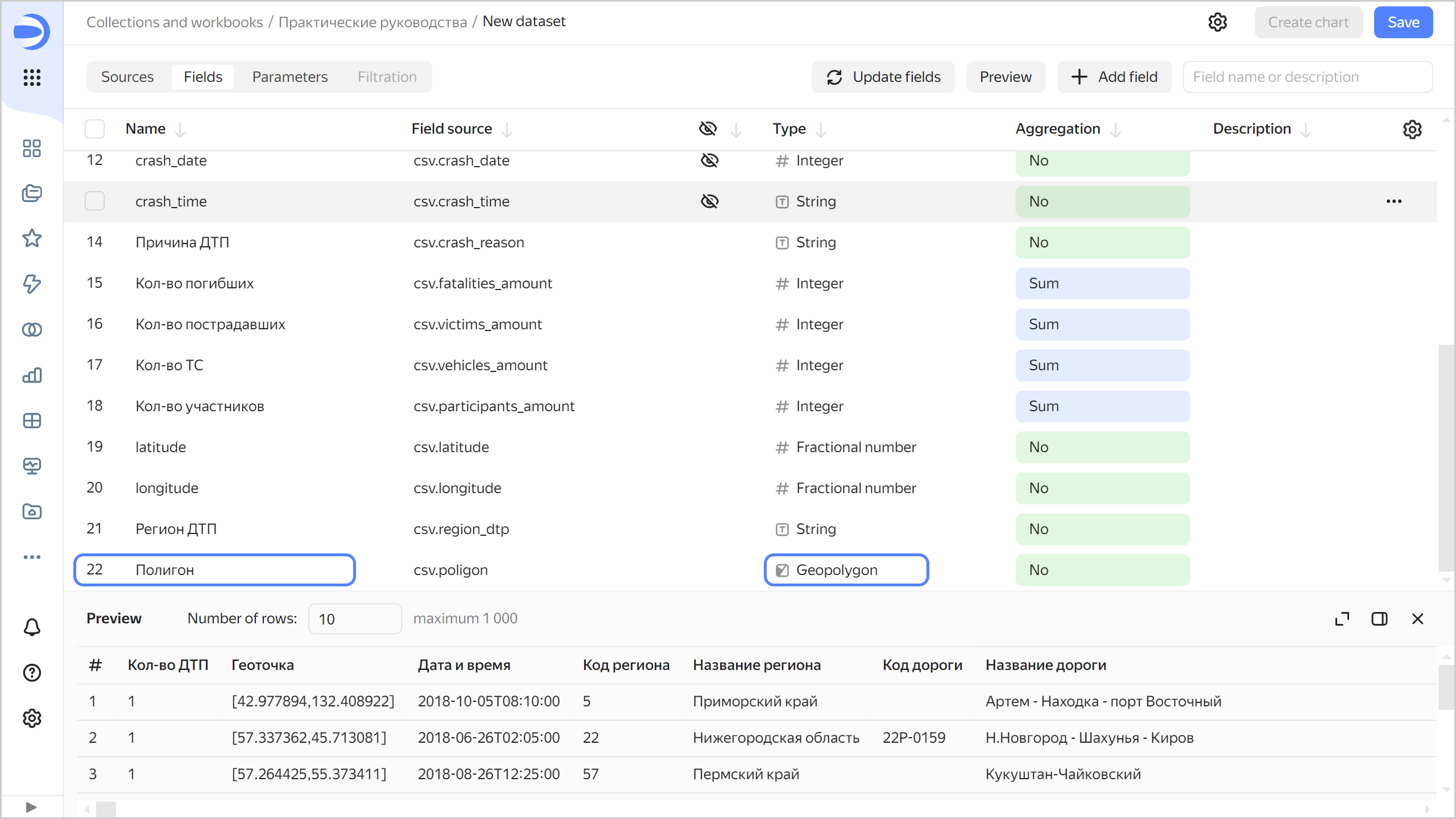1456x819 pixels.
Task: Click the blue Save button
Action: 1403,22
